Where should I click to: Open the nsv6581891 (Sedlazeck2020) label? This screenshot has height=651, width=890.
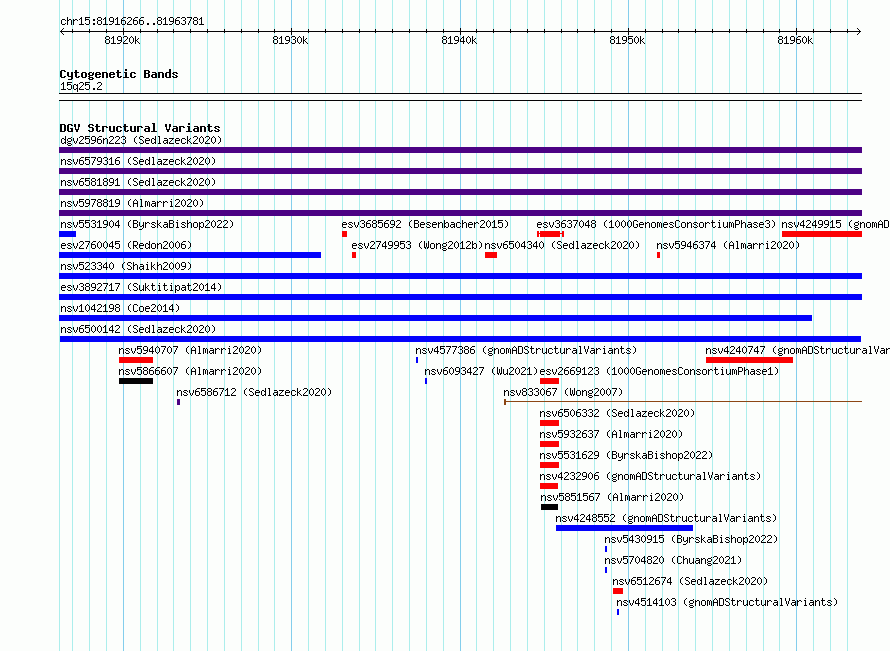click(x=138, y=182)
